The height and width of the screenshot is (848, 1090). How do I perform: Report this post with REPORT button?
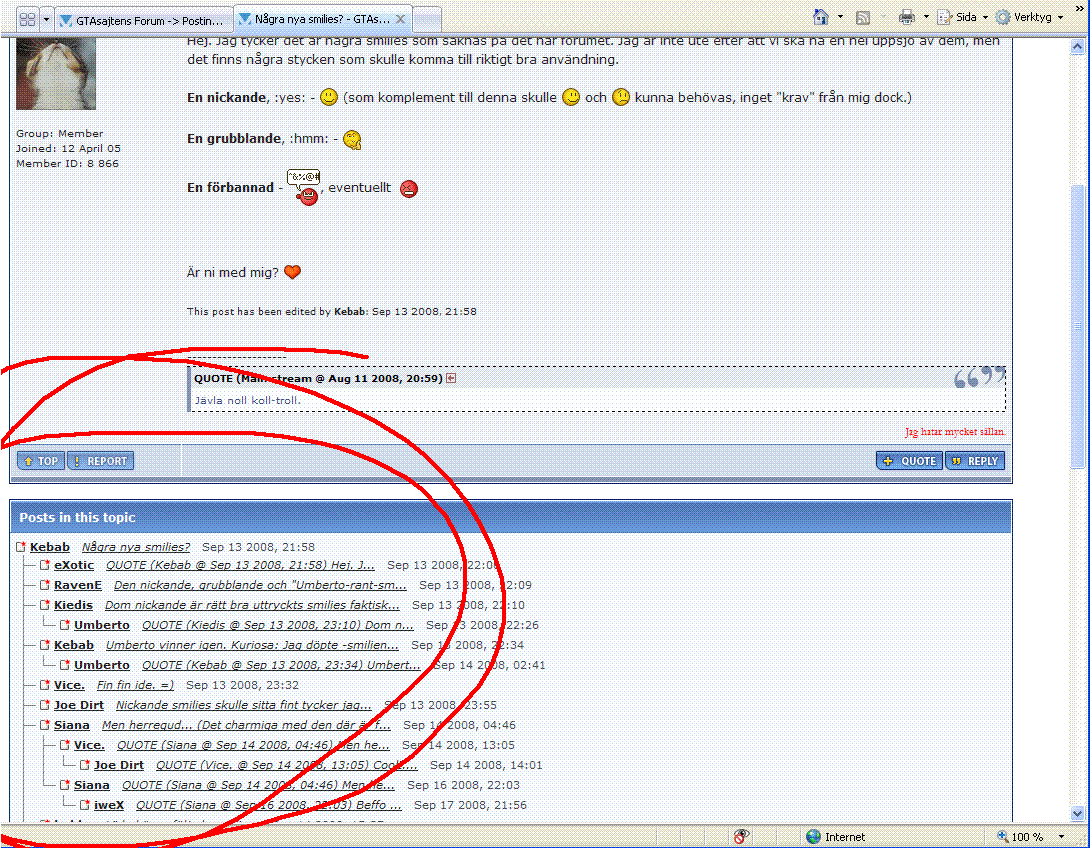click(x=101, y=461)
